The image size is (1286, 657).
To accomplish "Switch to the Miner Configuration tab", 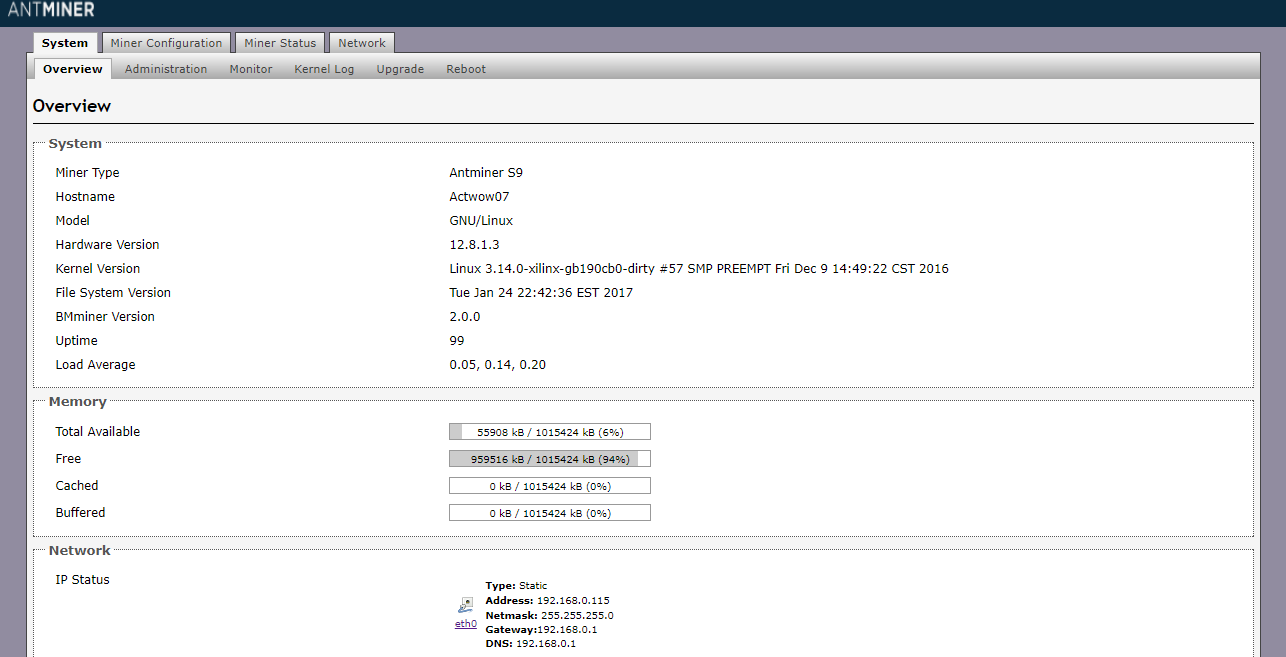I will click(x=166, y=43).
